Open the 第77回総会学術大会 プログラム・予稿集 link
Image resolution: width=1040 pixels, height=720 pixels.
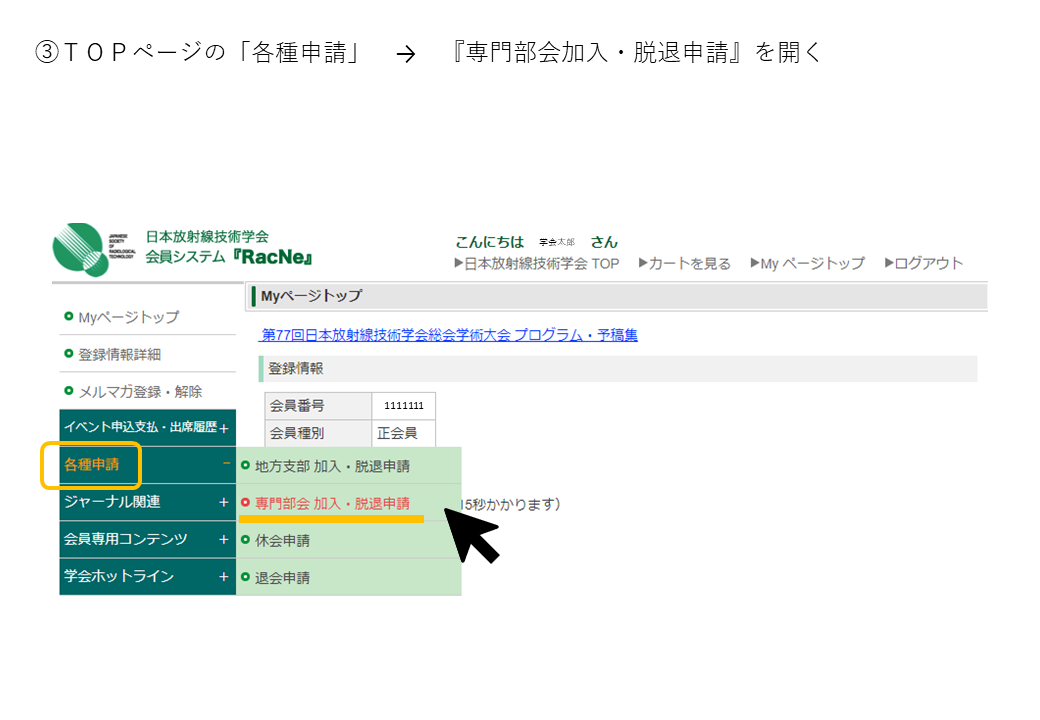point(449,335)
